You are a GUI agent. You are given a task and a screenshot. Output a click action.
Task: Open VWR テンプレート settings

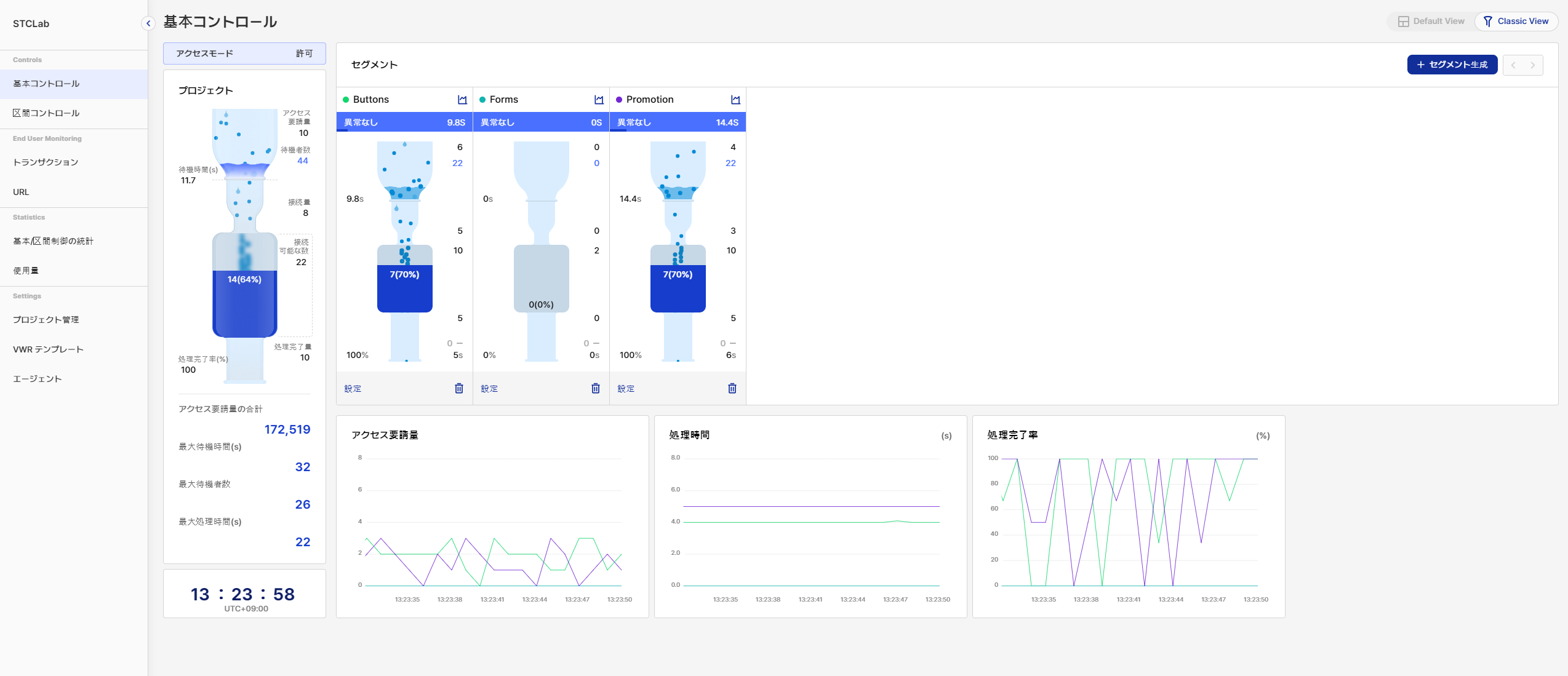tap(74, 349)
